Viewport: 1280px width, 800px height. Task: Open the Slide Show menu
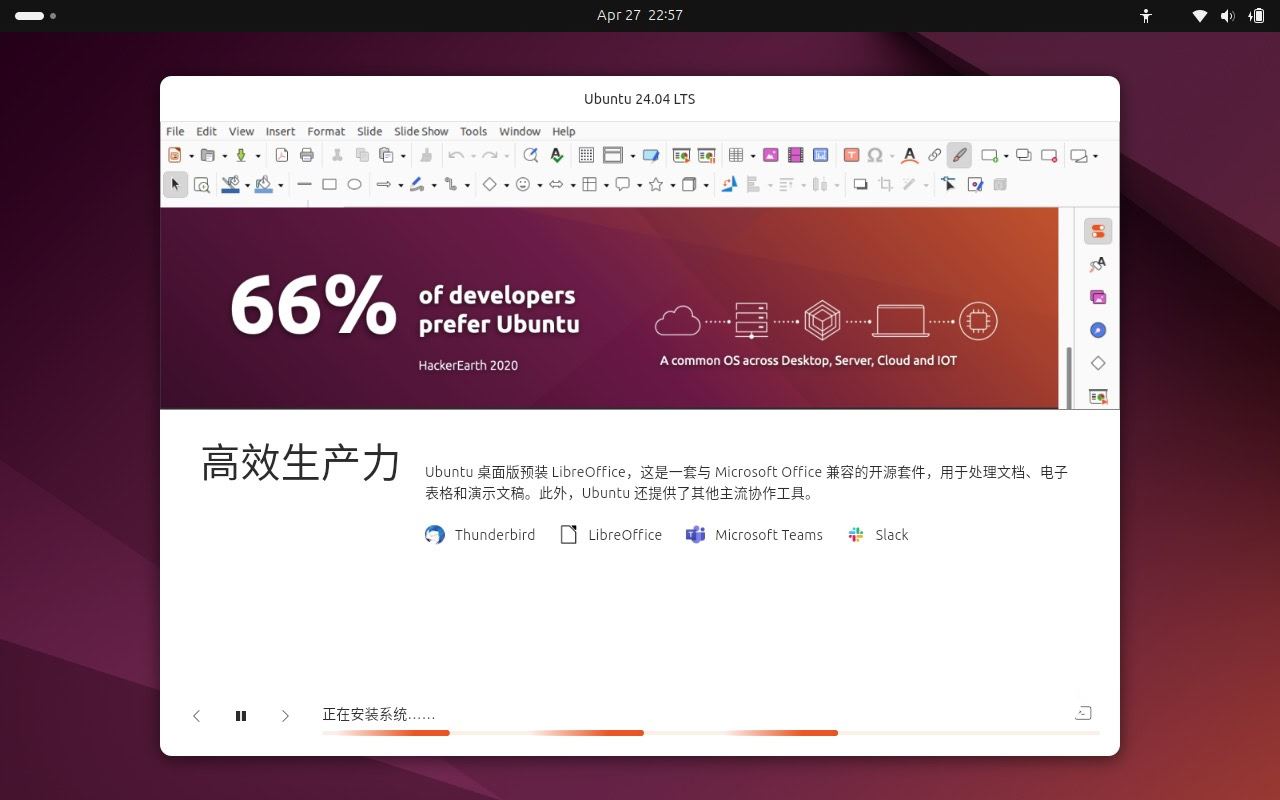point(421,131)
